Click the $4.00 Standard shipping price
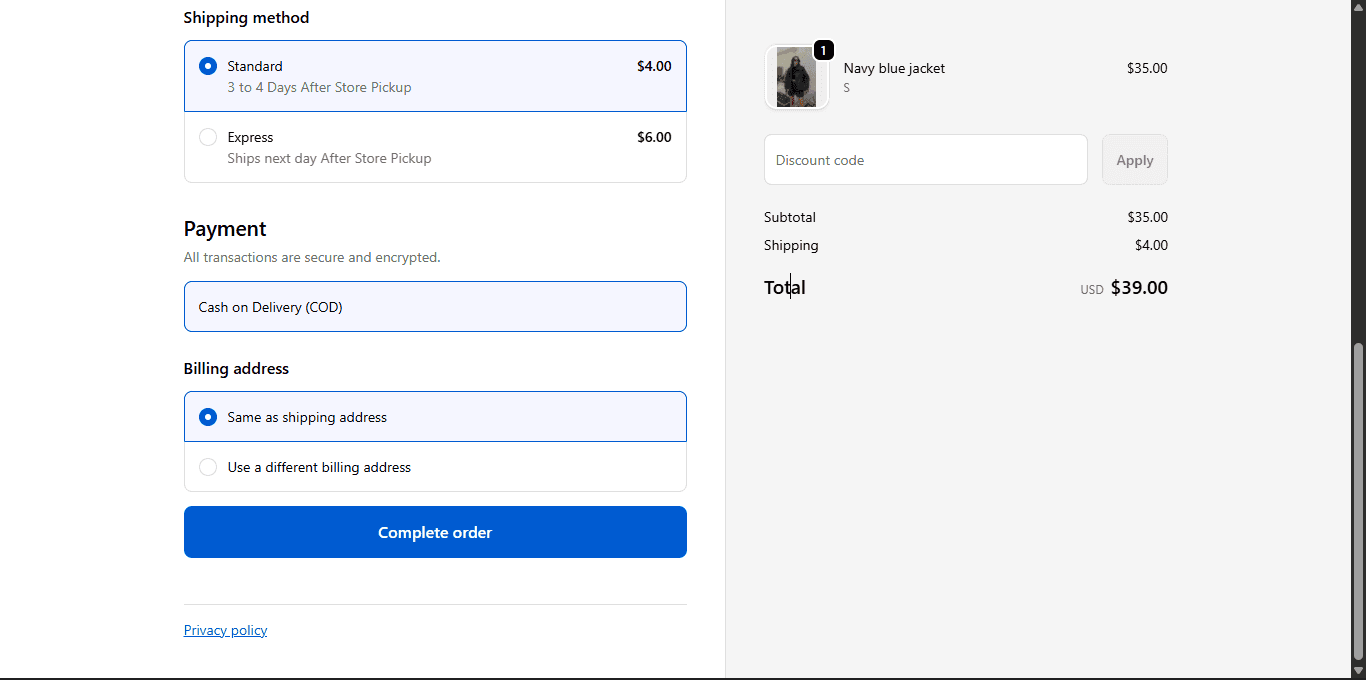Screen dimensions: 1366x680 point(654,66)
